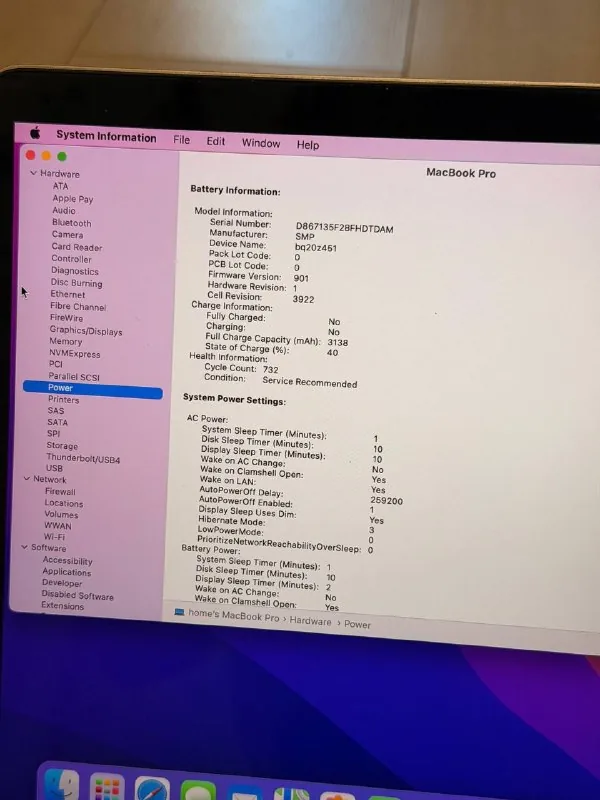Click the yellow minimize window button
Image resolution: width=600 pixels, height=800 pixels.
[x=46, y=156]
